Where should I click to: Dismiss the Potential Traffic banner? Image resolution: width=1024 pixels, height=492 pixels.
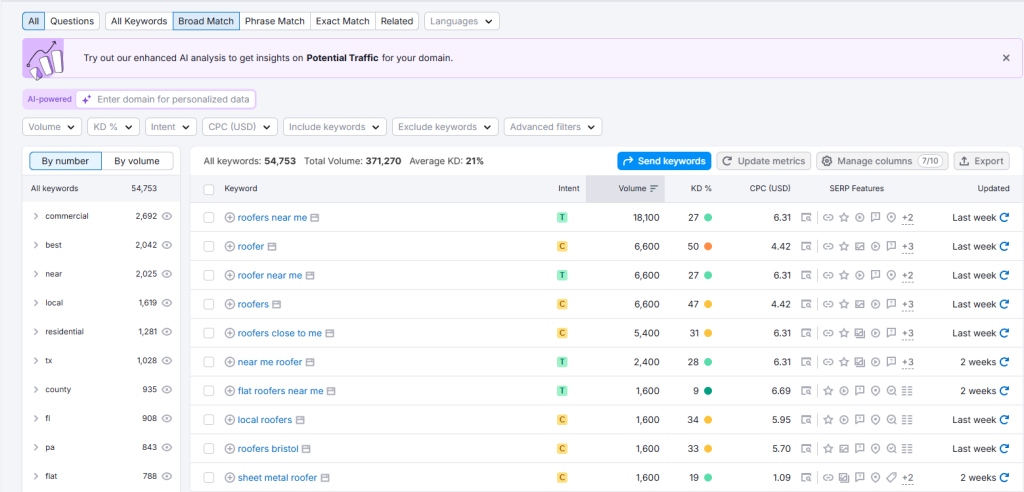coord(1006,57)
